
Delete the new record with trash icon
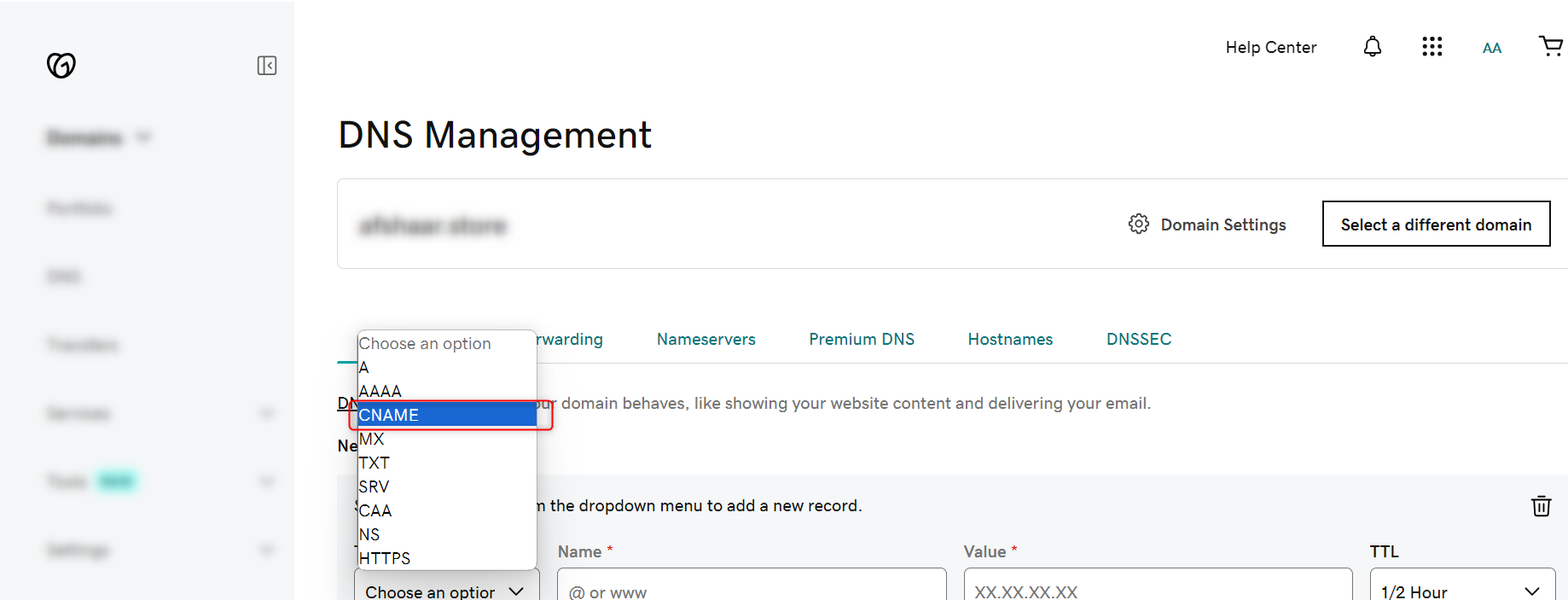pos(1541,506)
